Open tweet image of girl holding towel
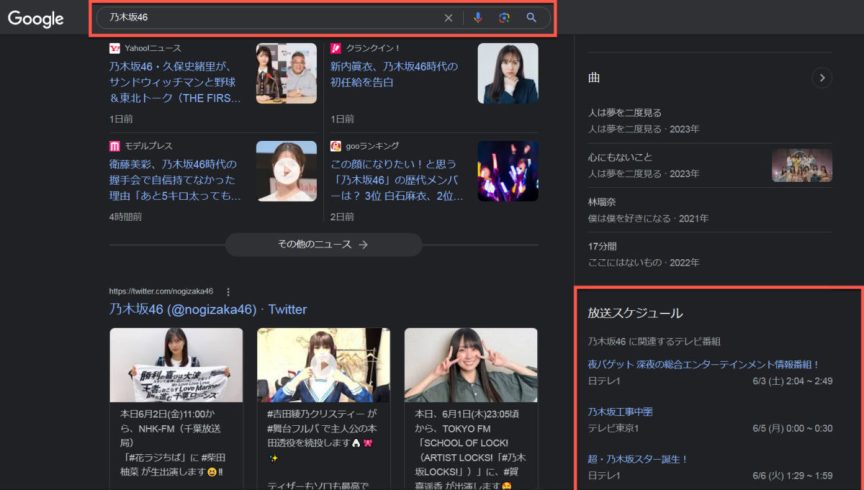This screenshot has width=864, height=490. coord(176,365)
